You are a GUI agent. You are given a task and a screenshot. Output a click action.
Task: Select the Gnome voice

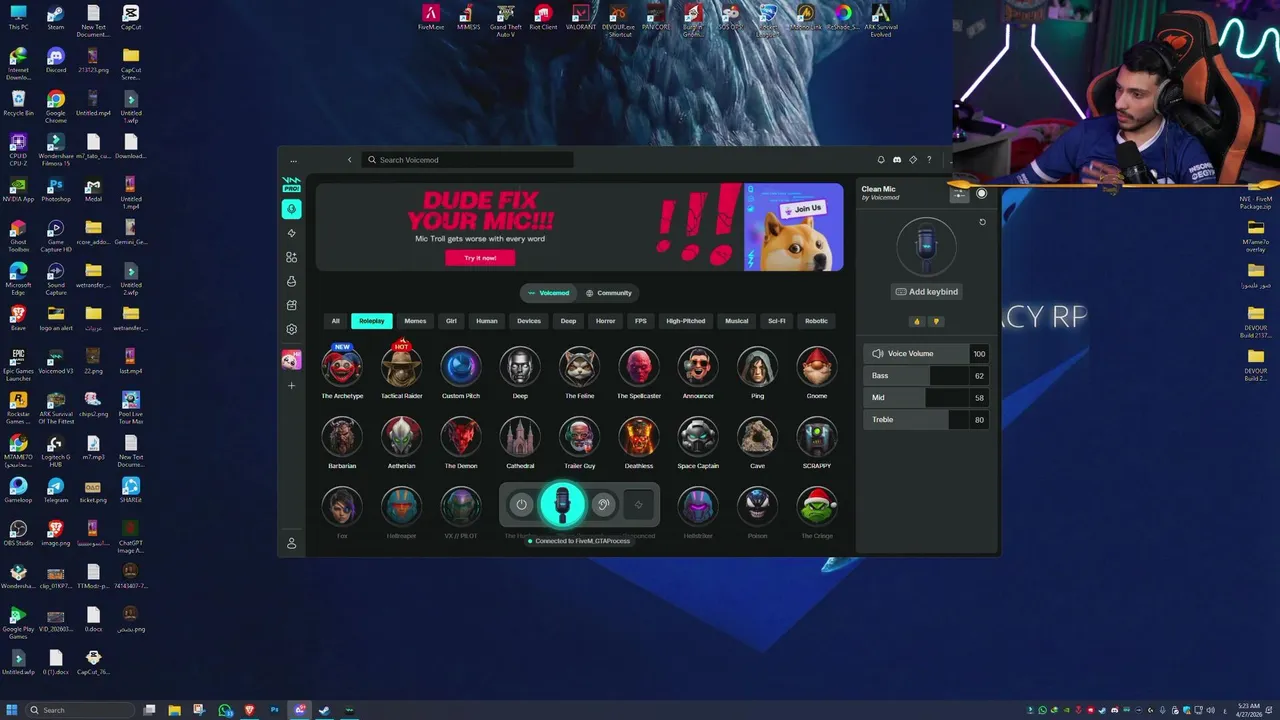[817, 372]
